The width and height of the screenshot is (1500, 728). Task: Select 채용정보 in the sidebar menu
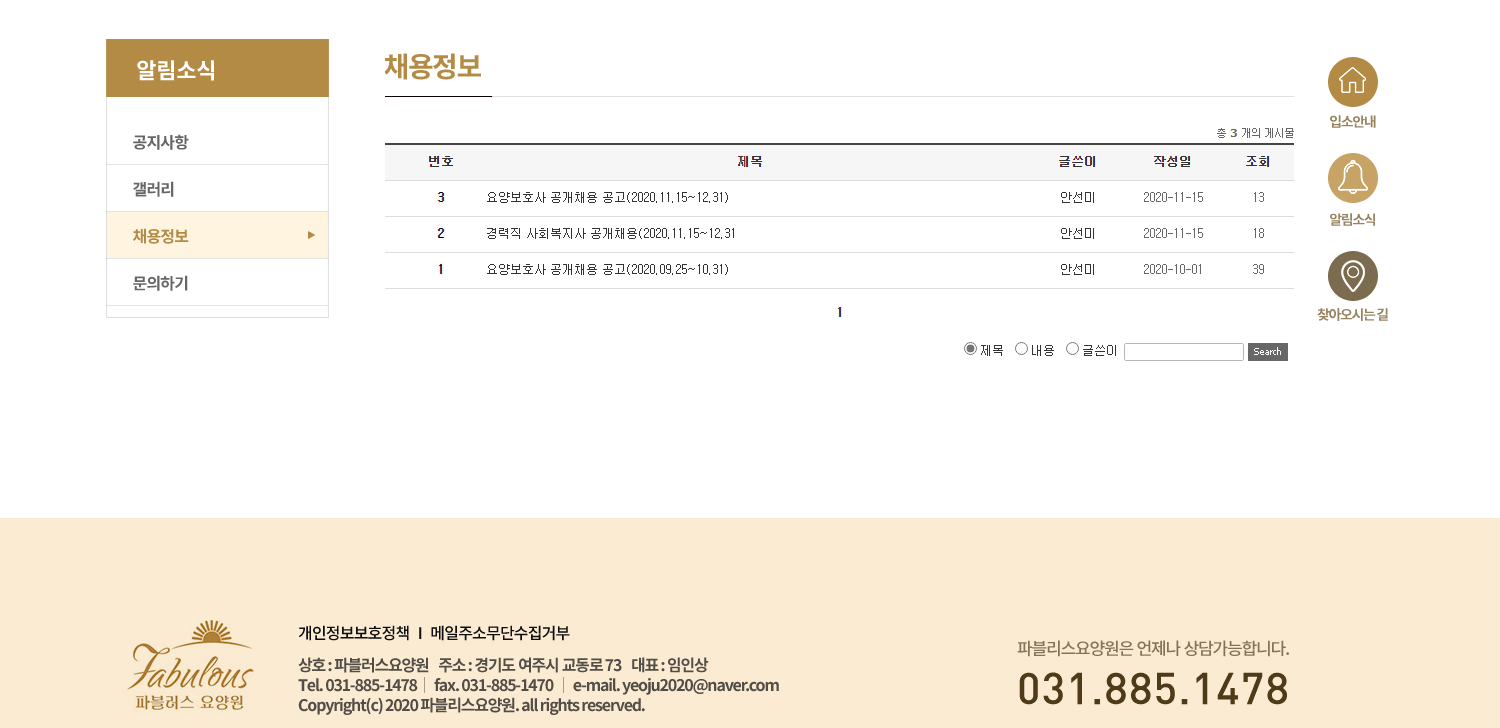coord(160,236)
